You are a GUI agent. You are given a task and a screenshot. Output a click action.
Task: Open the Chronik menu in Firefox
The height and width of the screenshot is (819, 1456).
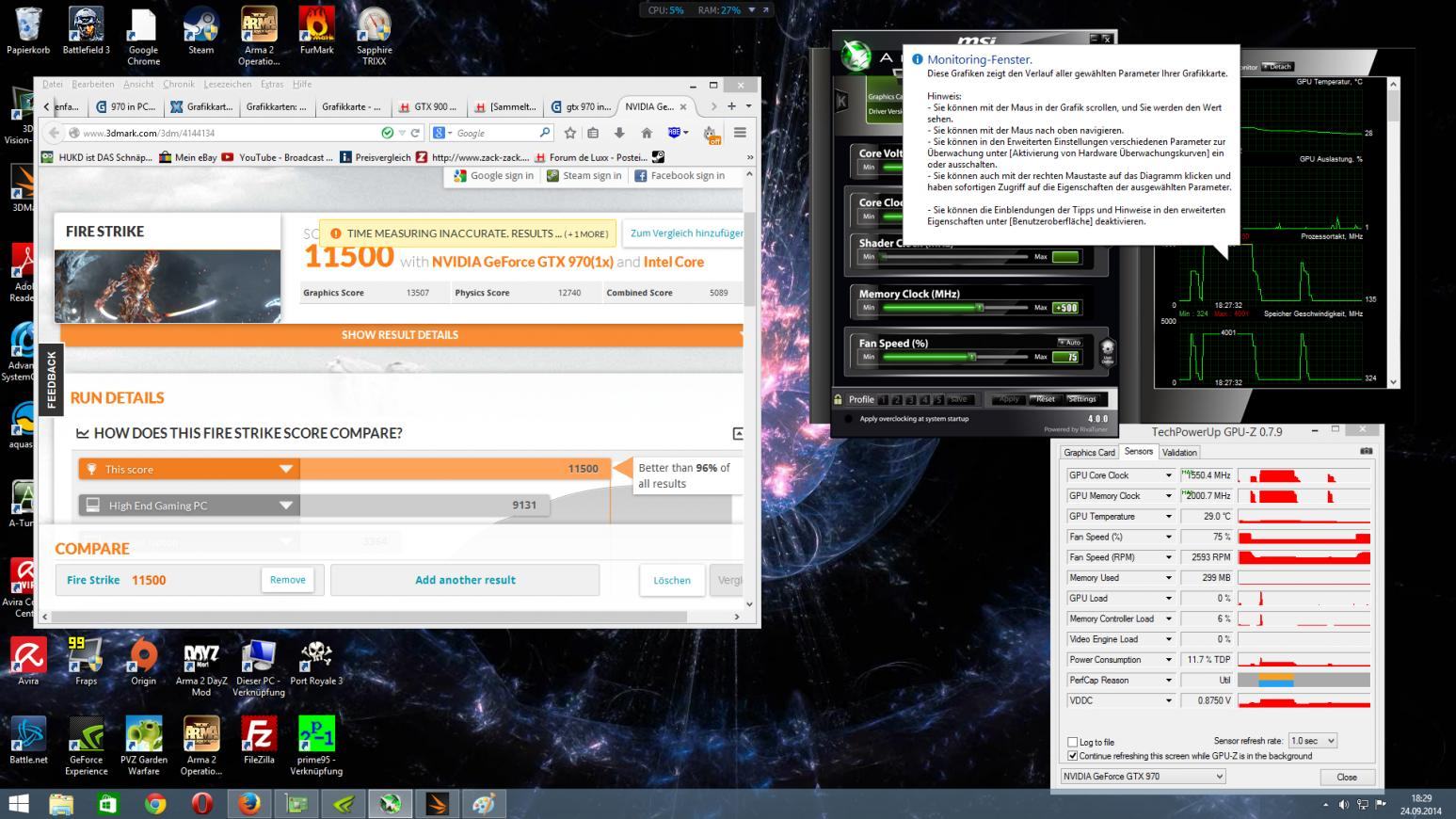tap(179, 84)
